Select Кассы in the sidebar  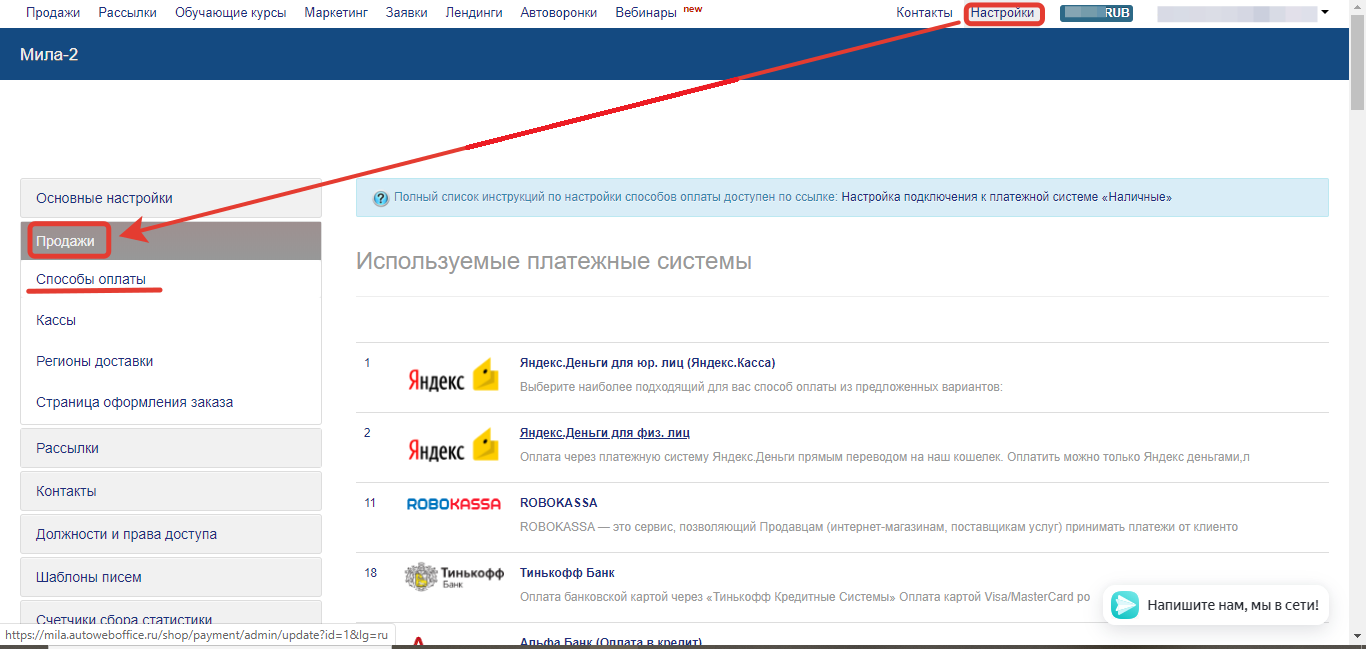tap(56, 320)
